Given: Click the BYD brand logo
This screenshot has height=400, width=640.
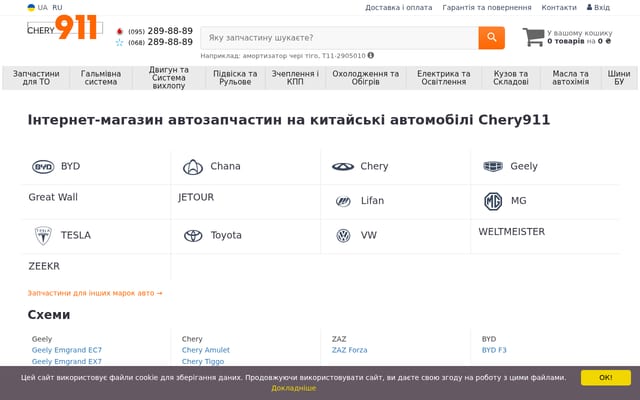Looking at the screenshot, I should coord(43,167).
